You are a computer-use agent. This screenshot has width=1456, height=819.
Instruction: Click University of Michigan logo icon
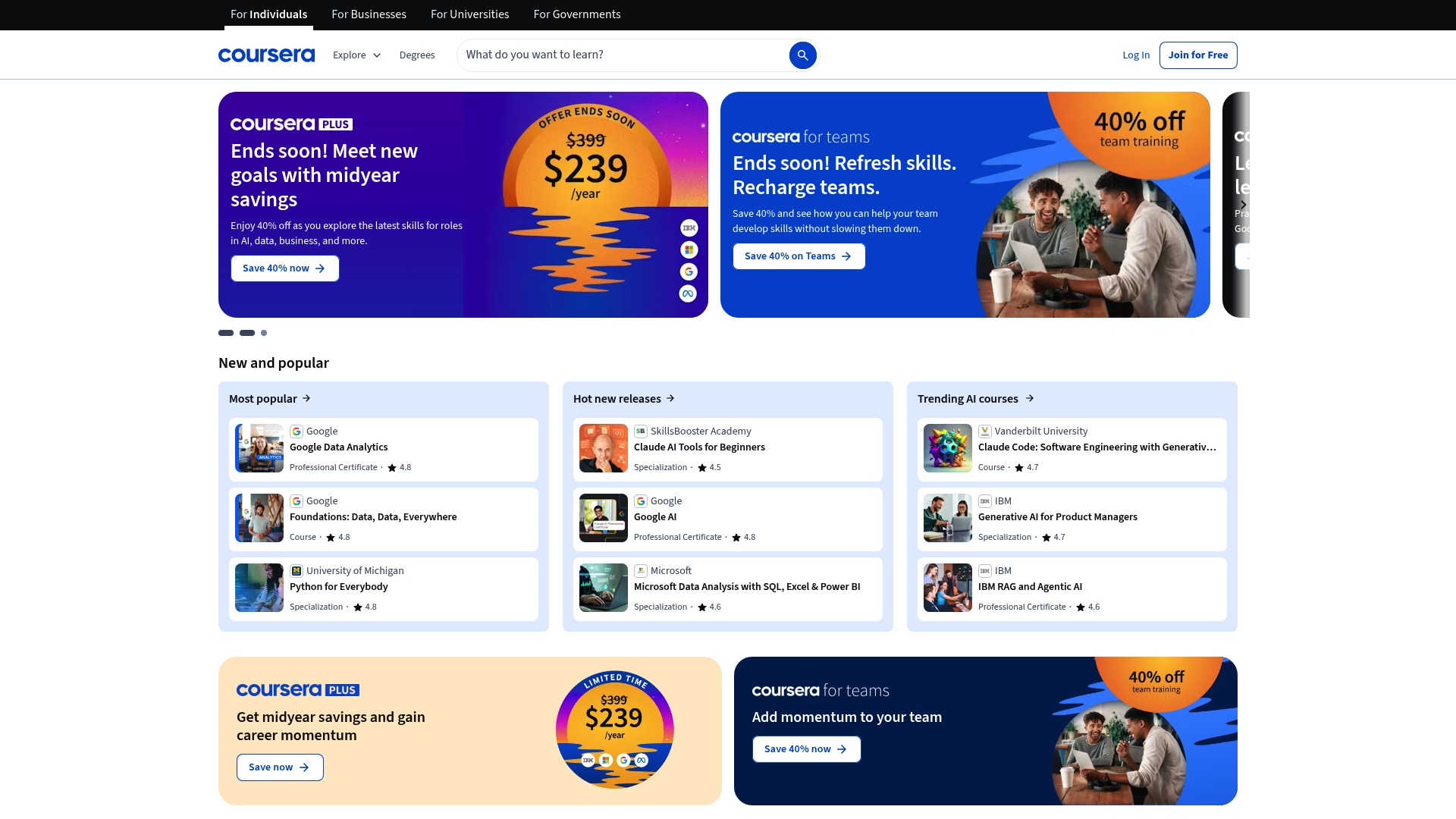[x=297, y=571]
